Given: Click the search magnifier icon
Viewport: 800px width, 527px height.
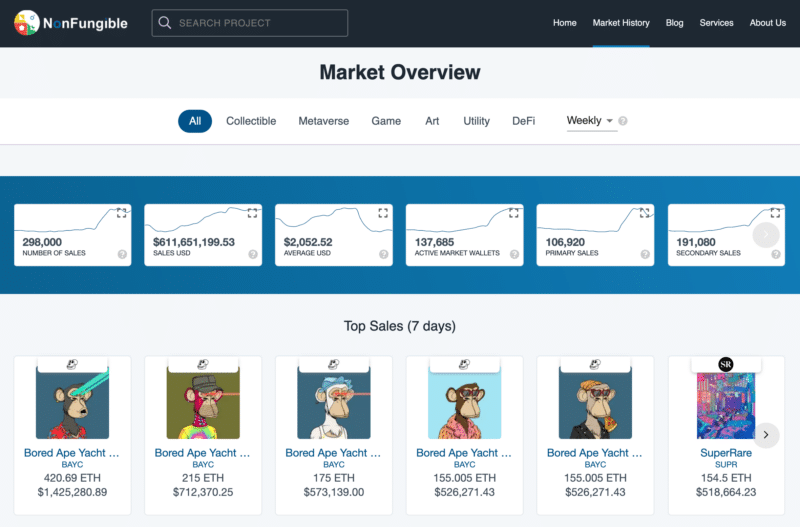Looking at the screenshot, I should (x=165, y=23).
